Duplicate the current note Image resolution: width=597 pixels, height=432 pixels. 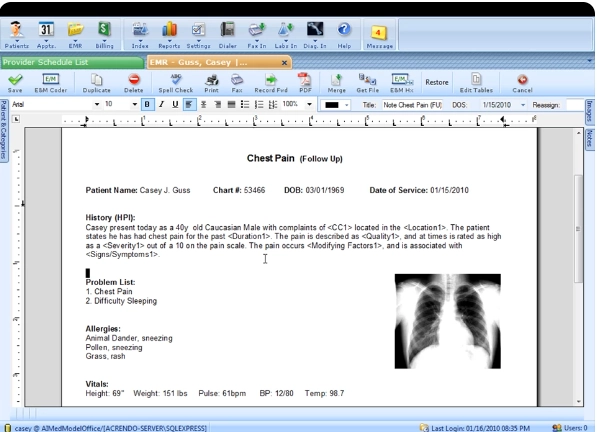[97, 83]
